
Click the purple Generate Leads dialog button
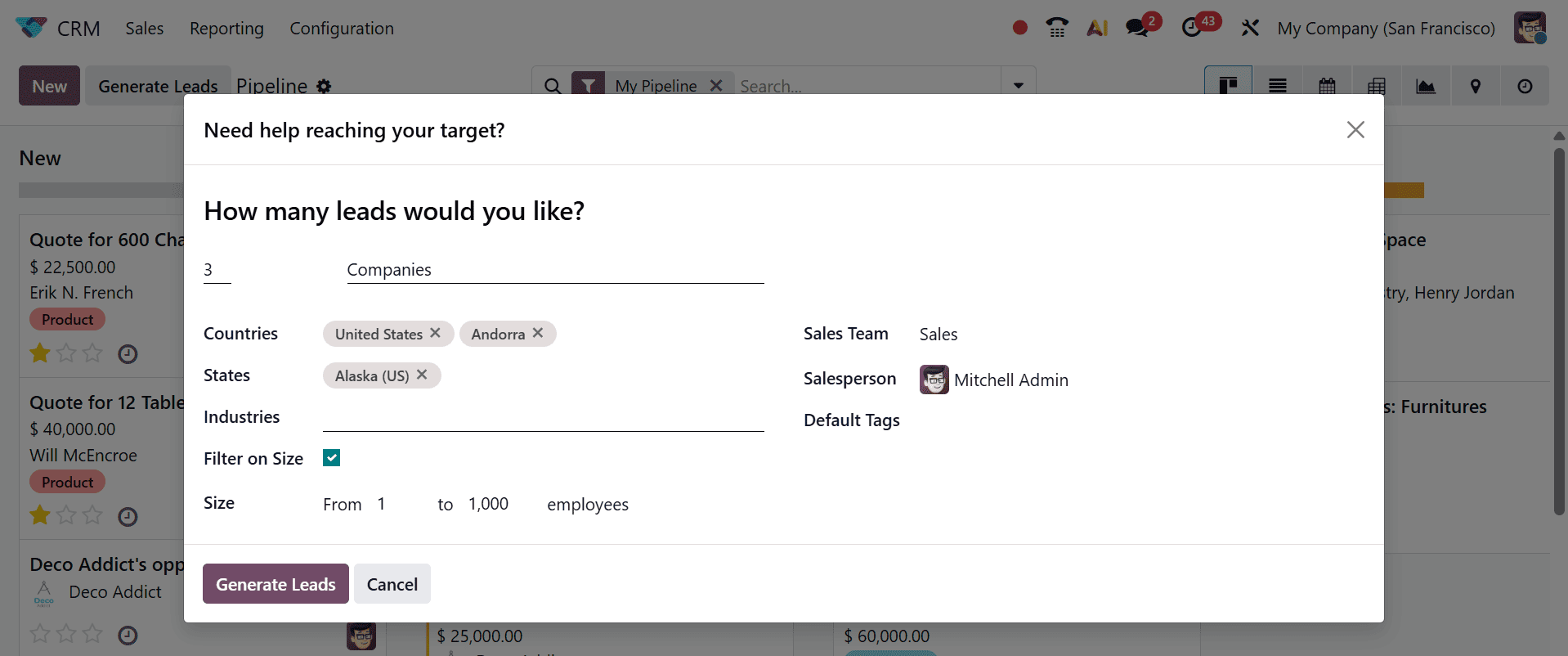point(276,584)
